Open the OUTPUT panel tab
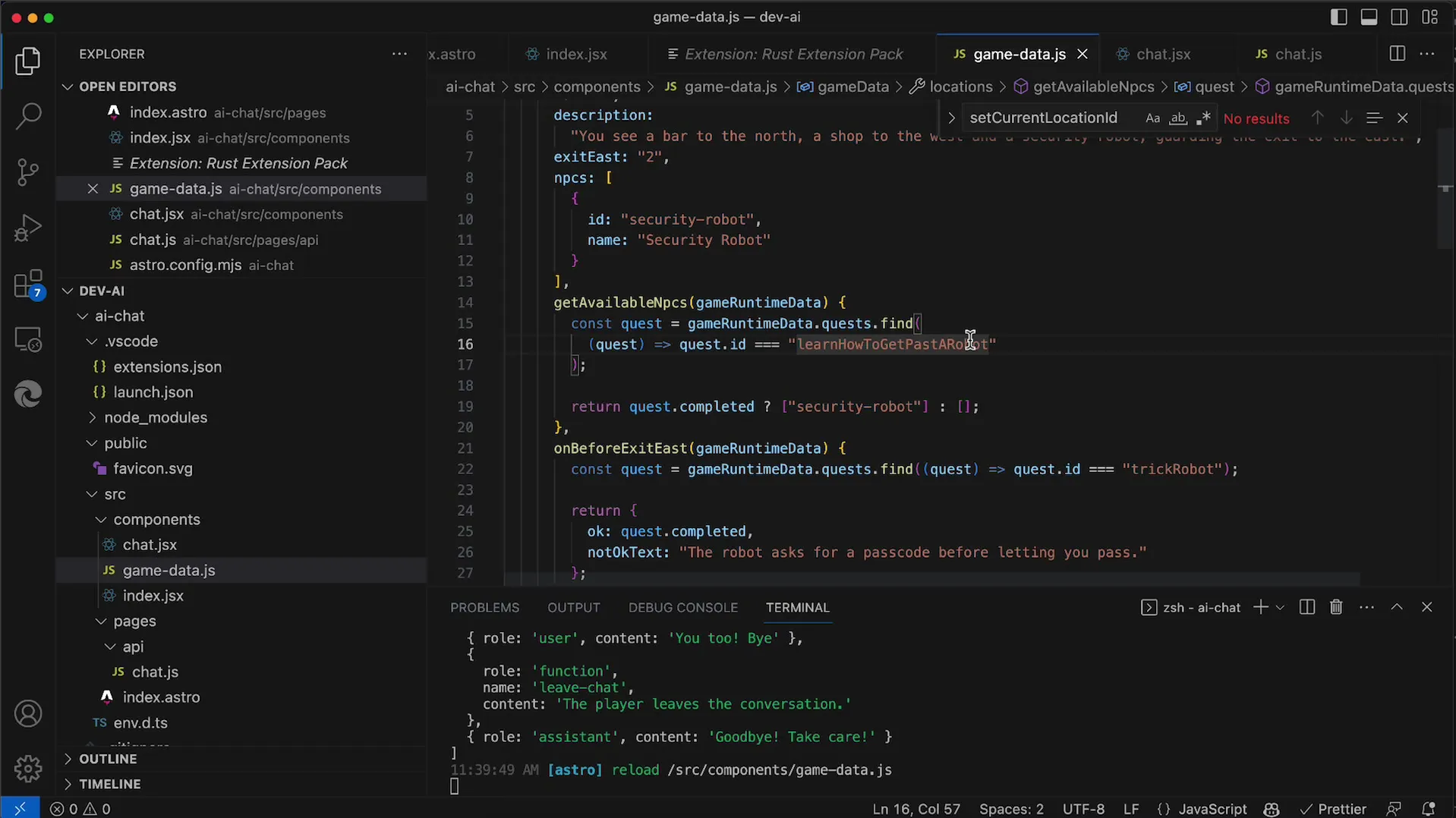Viewport: 1456px width, 818px height. (573, 608)
